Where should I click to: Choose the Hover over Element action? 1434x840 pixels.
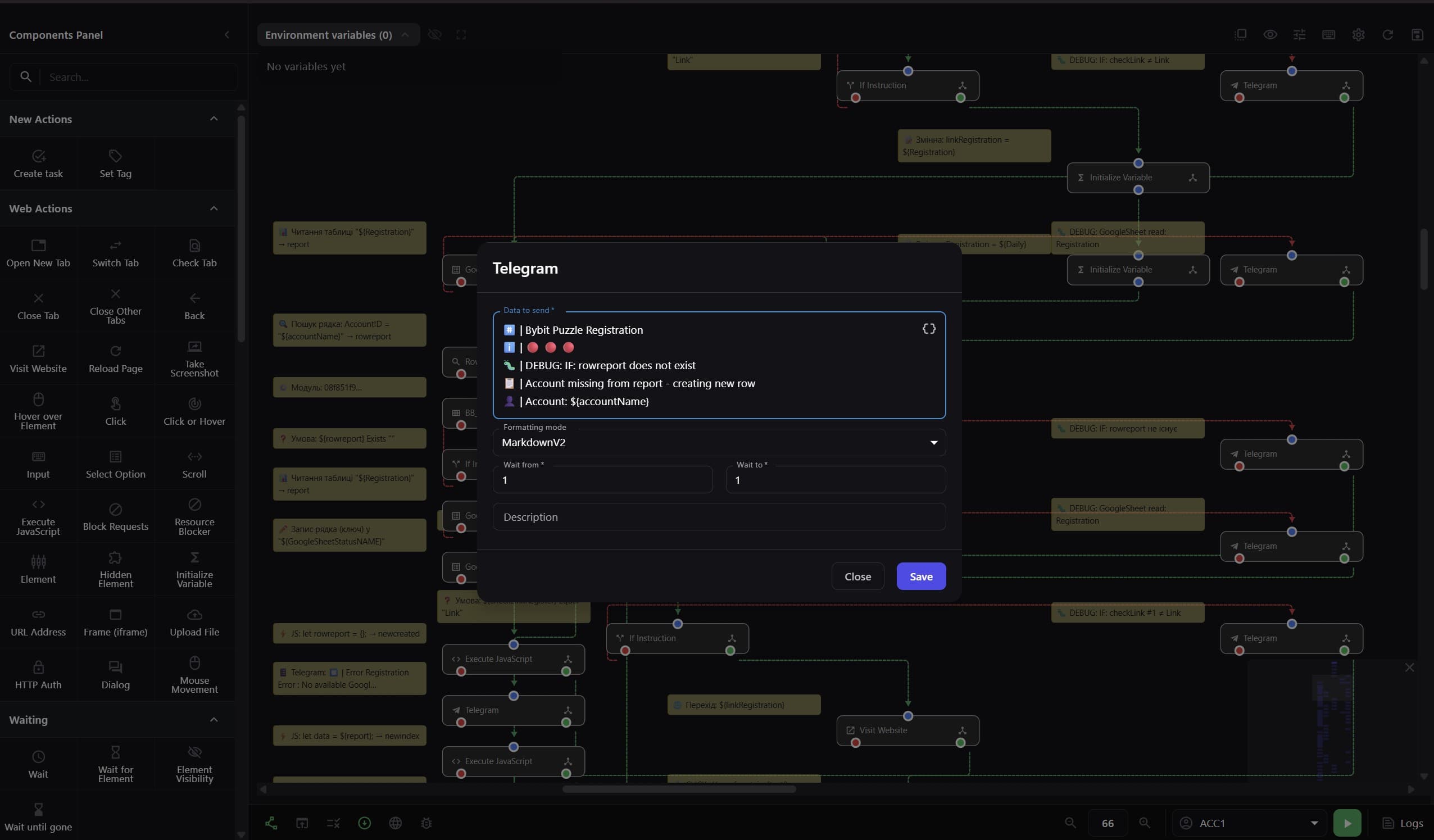(38, 411)
